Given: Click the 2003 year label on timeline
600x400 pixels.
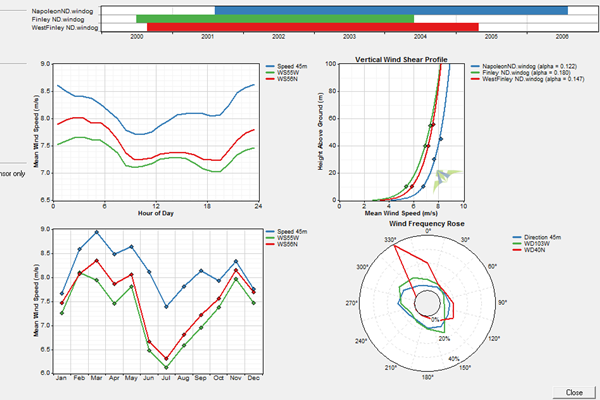Looking at the screenshot, I should click(349, 36).
